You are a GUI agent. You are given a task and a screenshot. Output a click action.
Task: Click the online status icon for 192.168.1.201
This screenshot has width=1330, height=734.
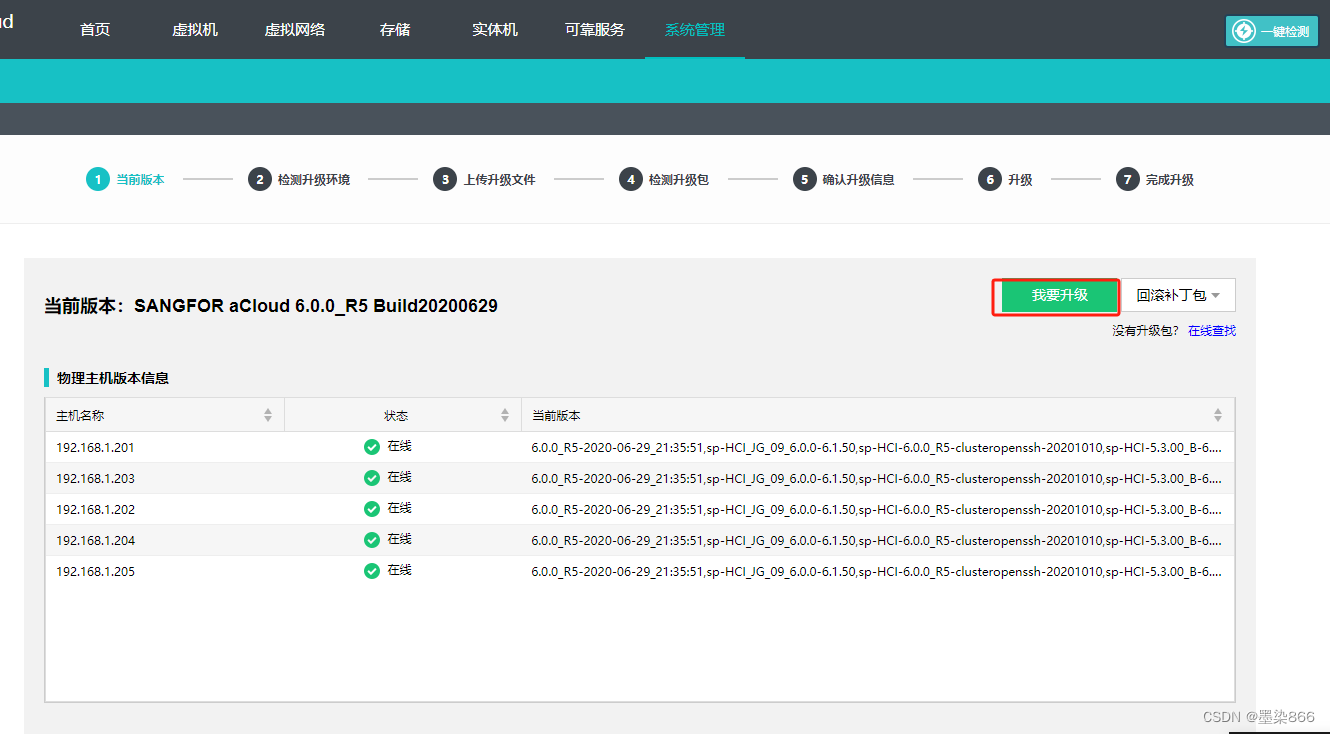point(372,447)
